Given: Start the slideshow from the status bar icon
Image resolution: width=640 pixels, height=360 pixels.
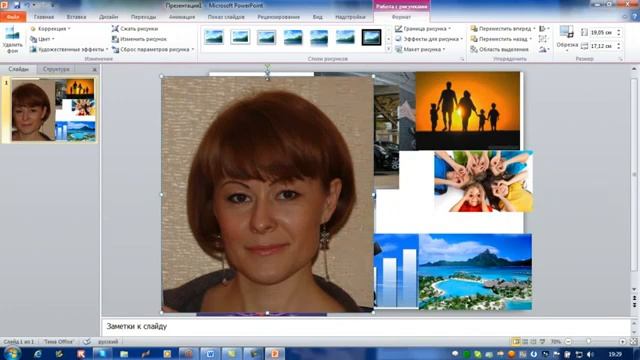Looking at the screenshot, I should [x=542, y=341].
